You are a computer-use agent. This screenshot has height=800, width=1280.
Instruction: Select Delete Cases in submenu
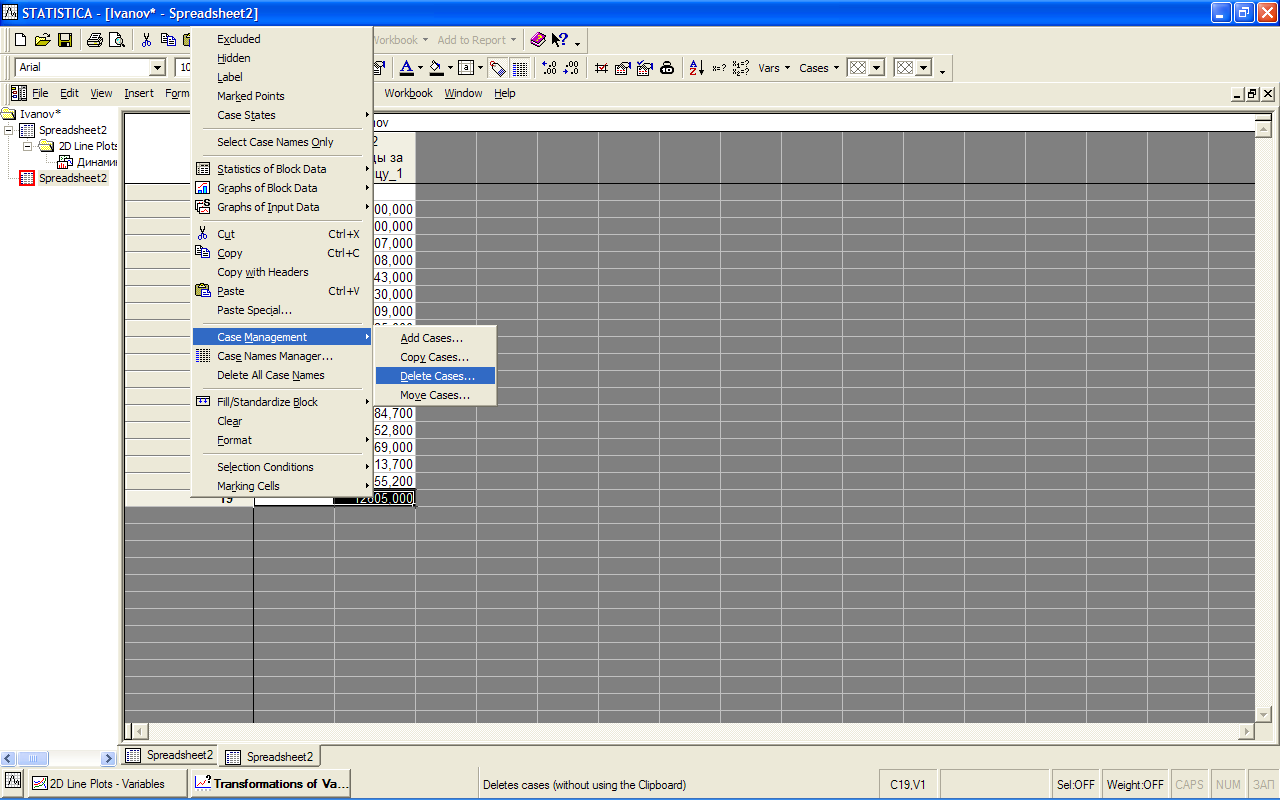435,376
